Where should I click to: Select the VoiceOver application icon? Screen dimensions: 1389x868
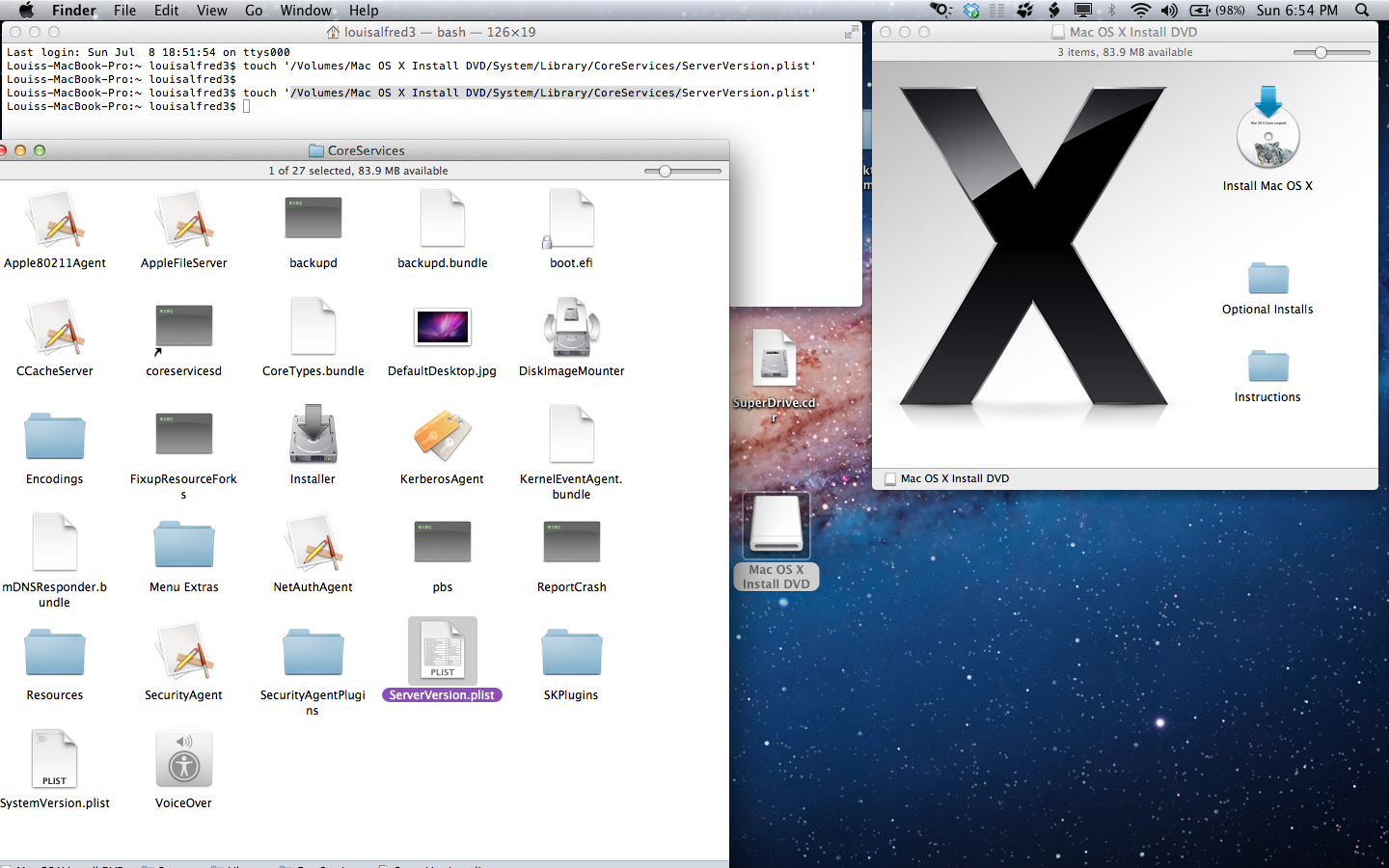184,758
